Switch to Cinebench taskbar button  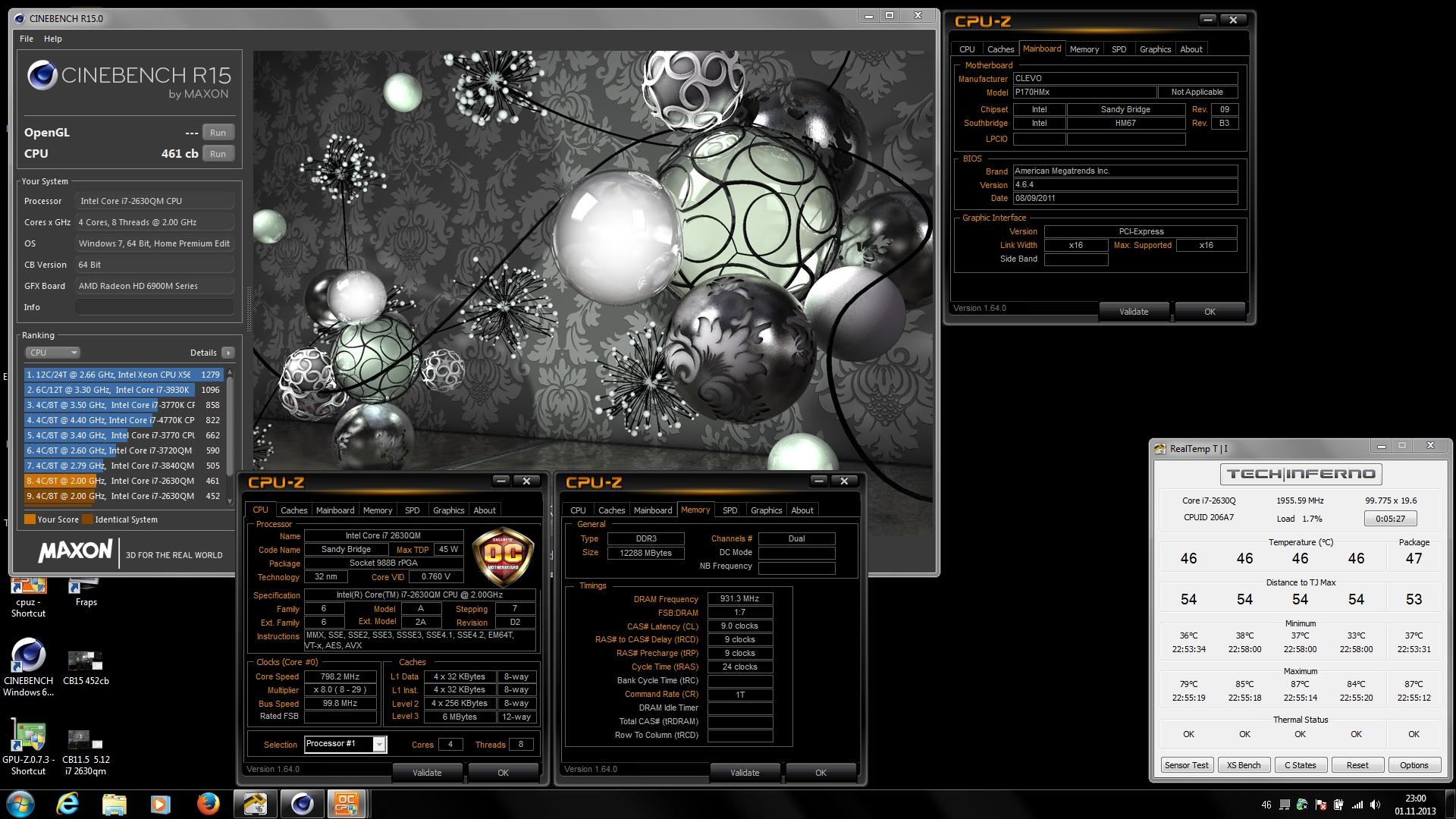(302, 803)
